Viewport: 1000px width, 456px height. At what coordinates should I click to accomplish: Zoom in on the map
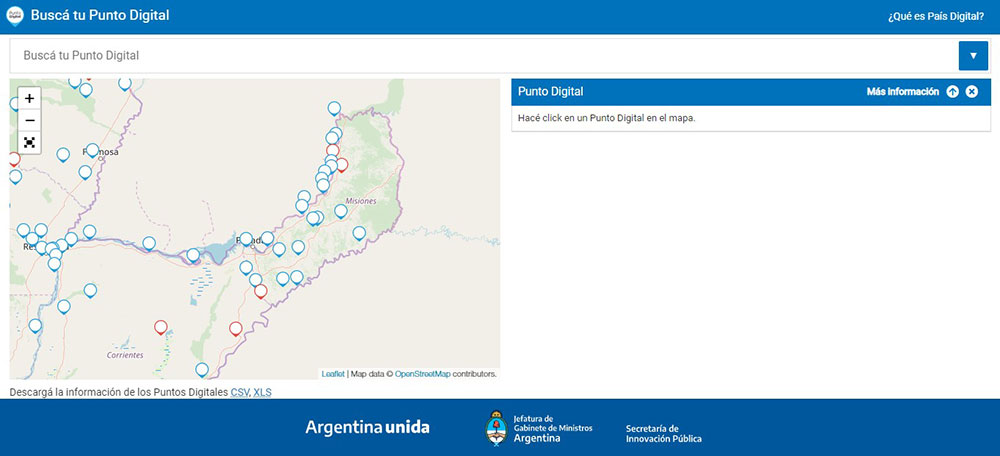click(x=29, y=99)
